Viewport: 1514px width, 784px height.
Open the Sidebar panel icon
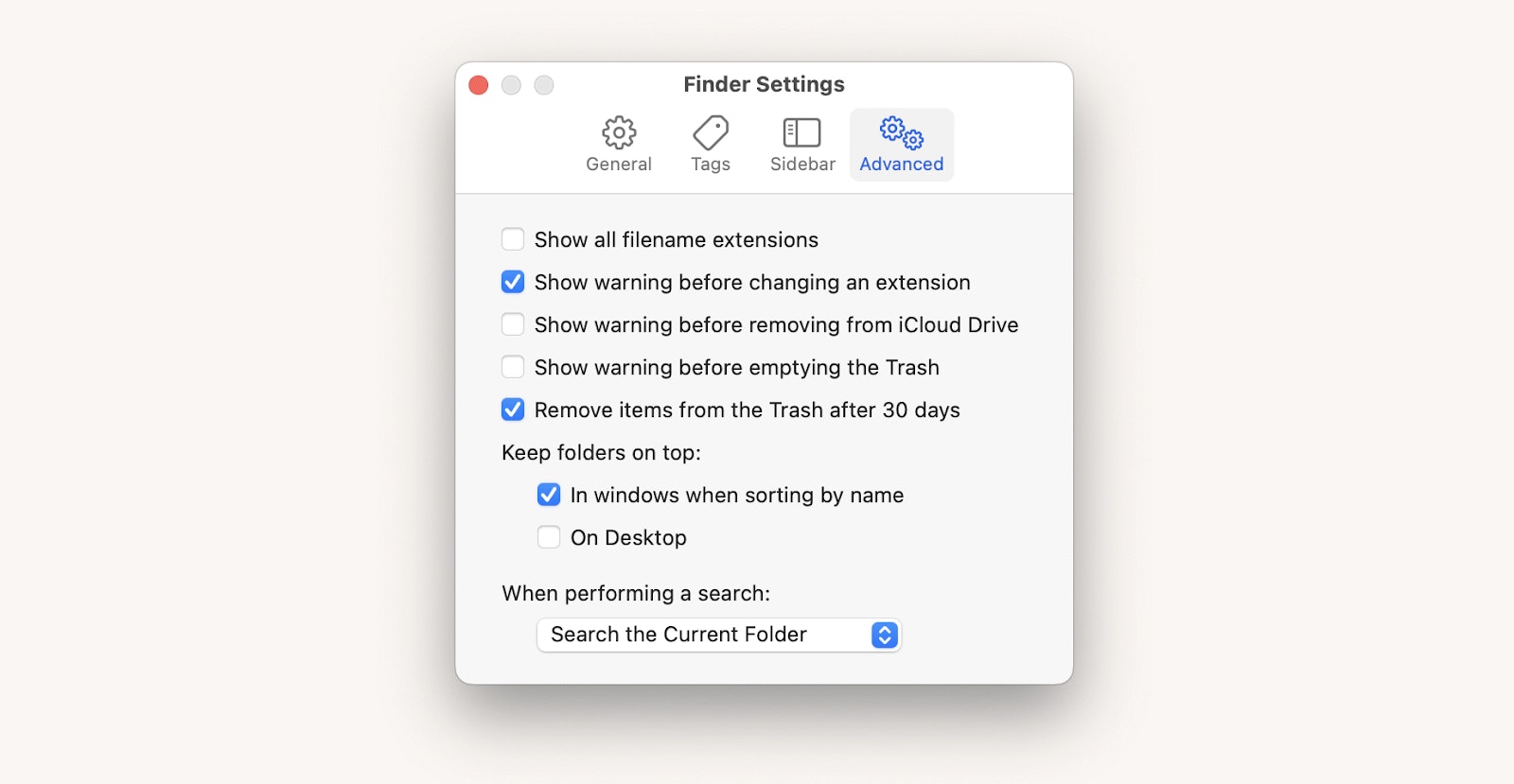(x=801, y=132)
